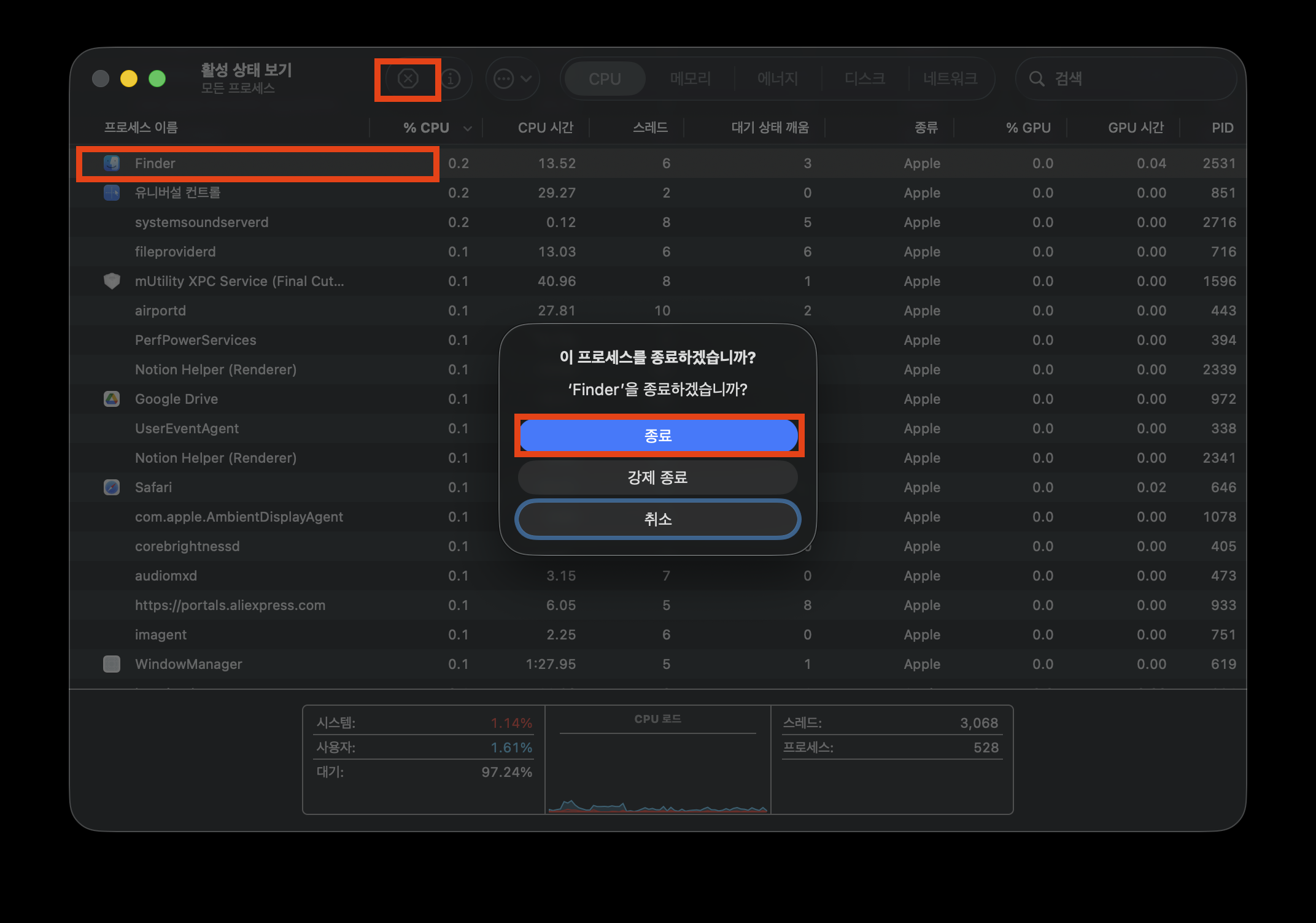Switch to the 메모리 tab
Screen dimensions: 1316x923
[690, 79]
